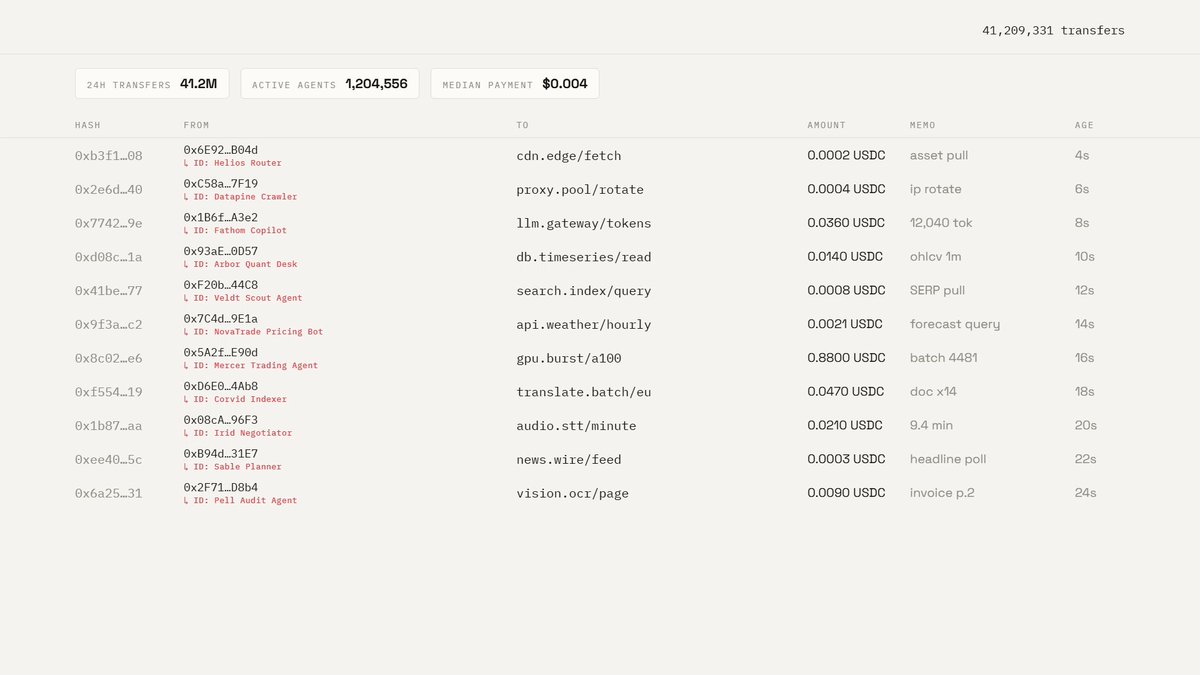Open transaction hash 0x1b87…aa
Screen dimensions: 1200x675
click(108, 426)
